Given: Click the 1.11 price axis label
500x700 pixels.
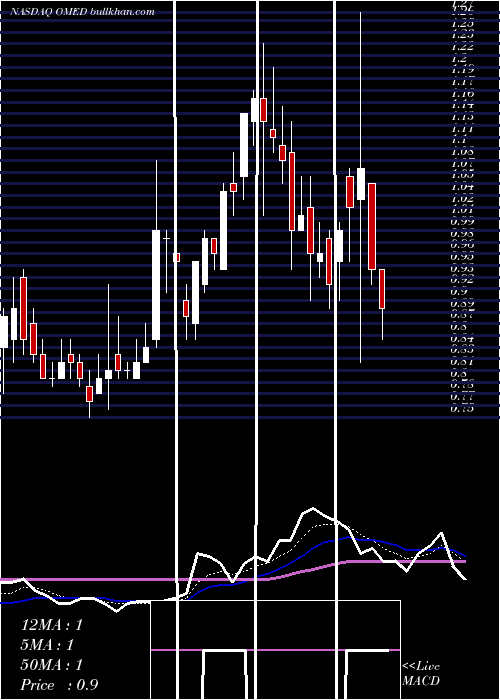Looking at the screenshot, I should coord(462,129).
